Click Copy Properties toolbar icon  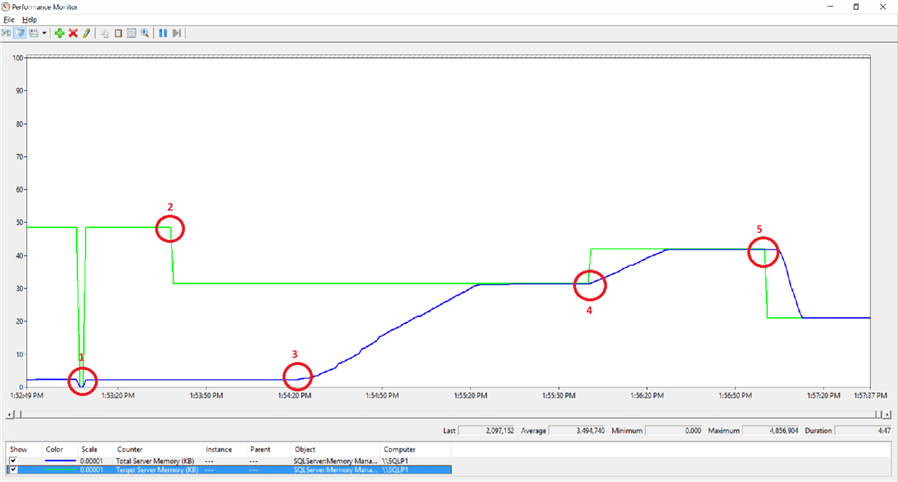coord(105,33)
